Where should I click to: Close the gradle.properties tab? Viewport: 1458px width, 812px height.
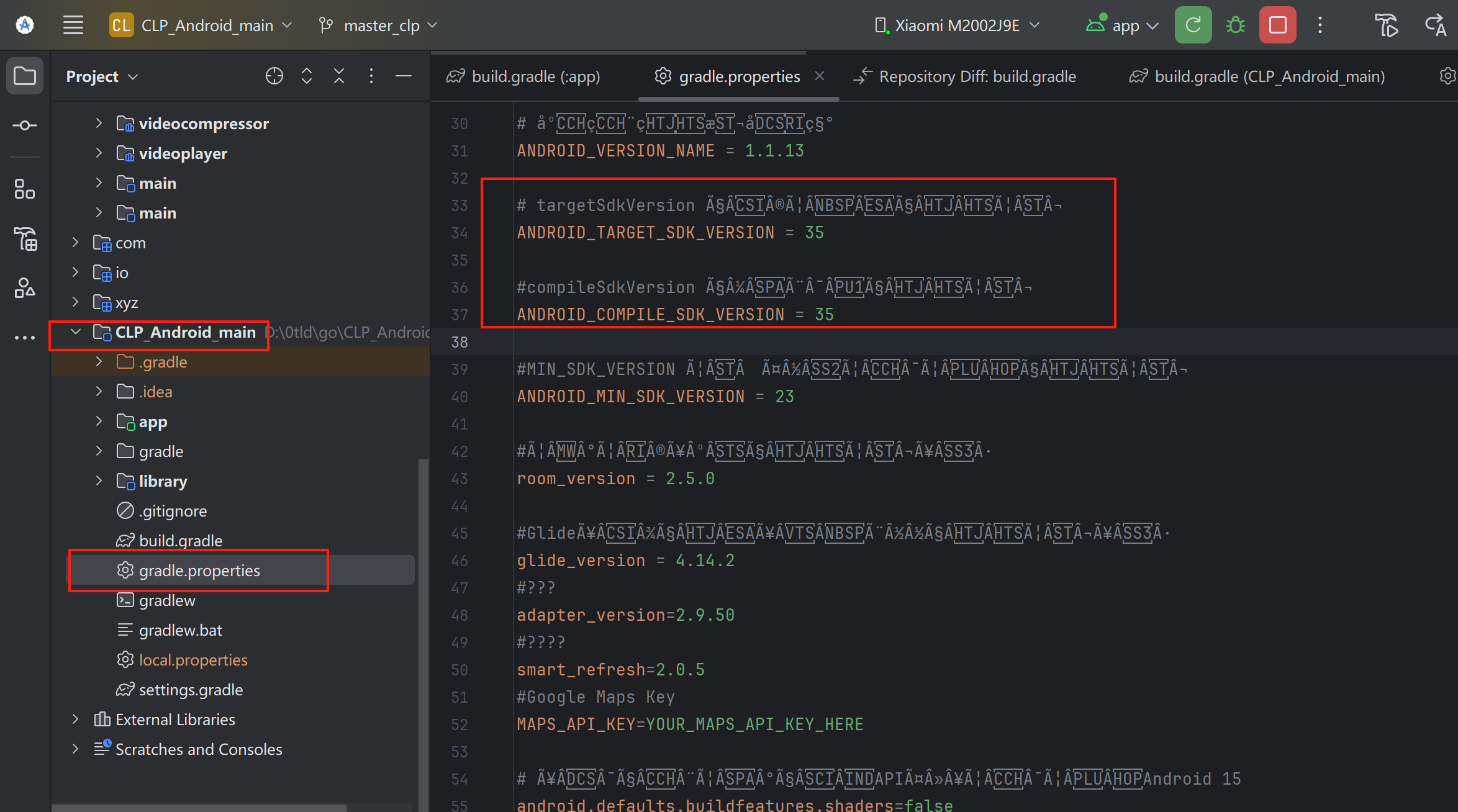[820, 76]
